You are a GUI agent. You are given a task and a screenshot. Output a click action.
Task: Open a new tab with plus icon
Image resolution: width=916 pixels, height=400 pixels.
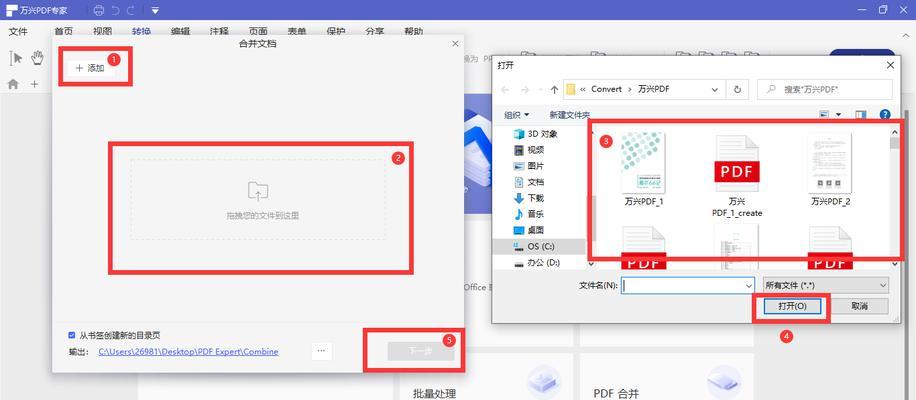[x=34, y=84]
